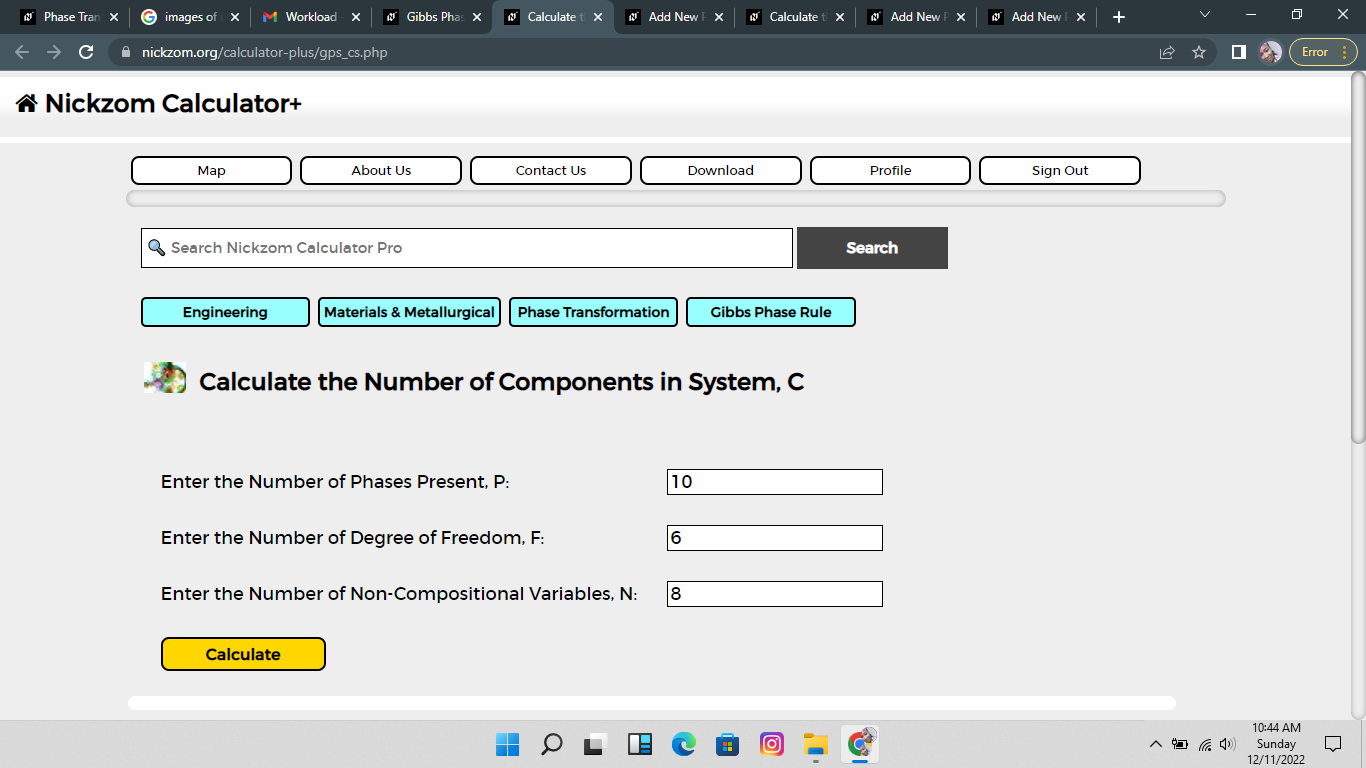Viewport: 1366px width, 768px height.
Task: Click the Degree of Freedom field
Action: point(775,538)
